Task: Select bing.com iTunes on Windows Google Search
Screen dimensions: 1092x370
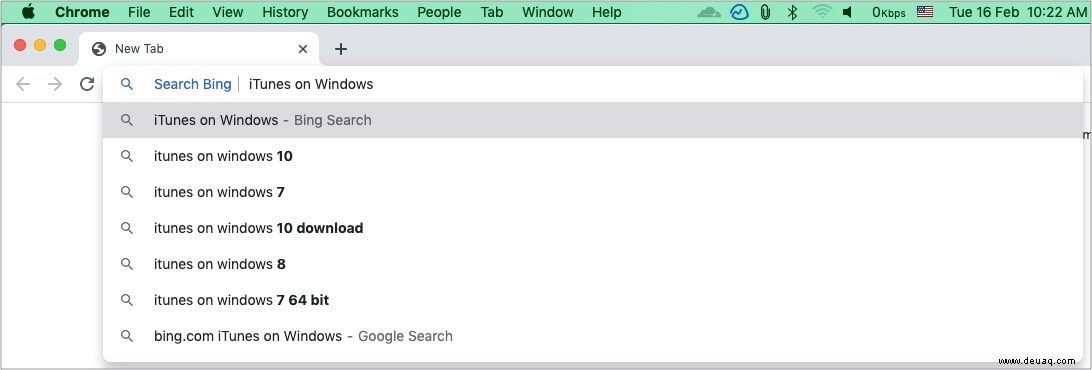Action: 593,336
